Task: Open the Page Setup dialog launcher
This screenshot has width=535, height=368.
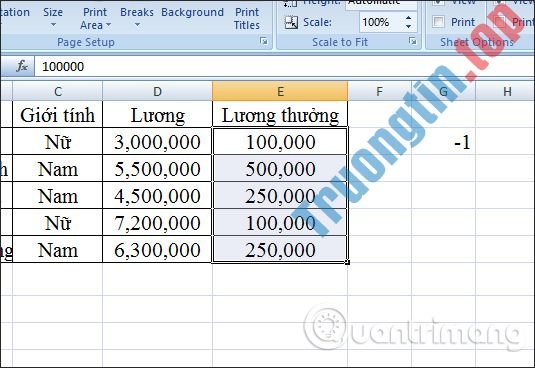Action: pos(263,41)
